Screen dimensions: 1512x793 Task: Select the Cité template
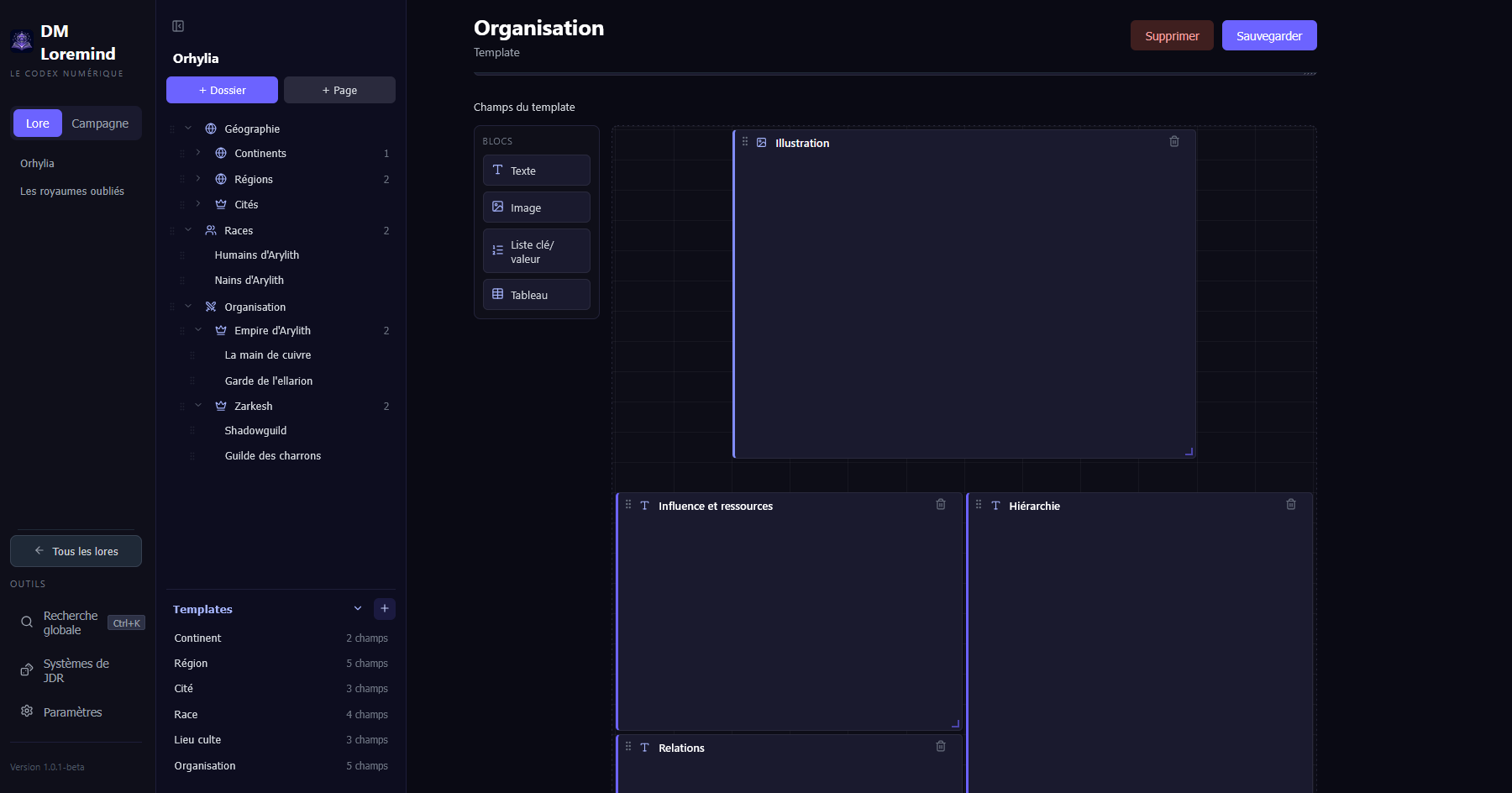click(x=281, y=689)
